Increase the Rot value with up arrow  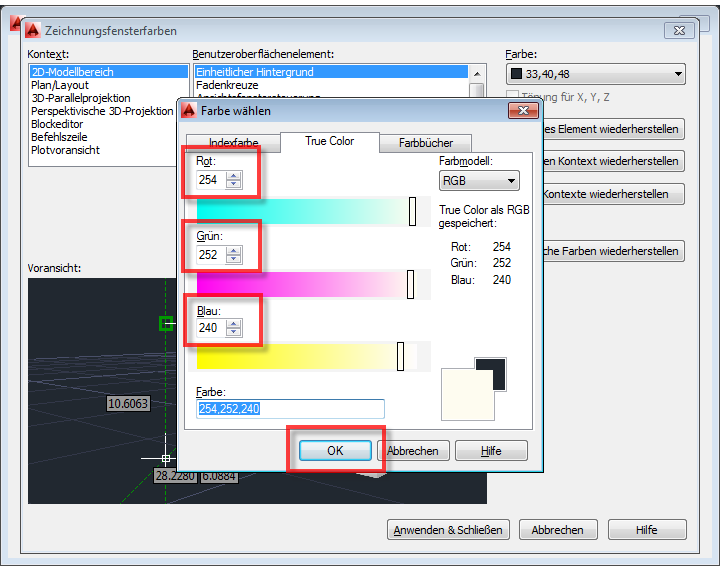[234, 176]
